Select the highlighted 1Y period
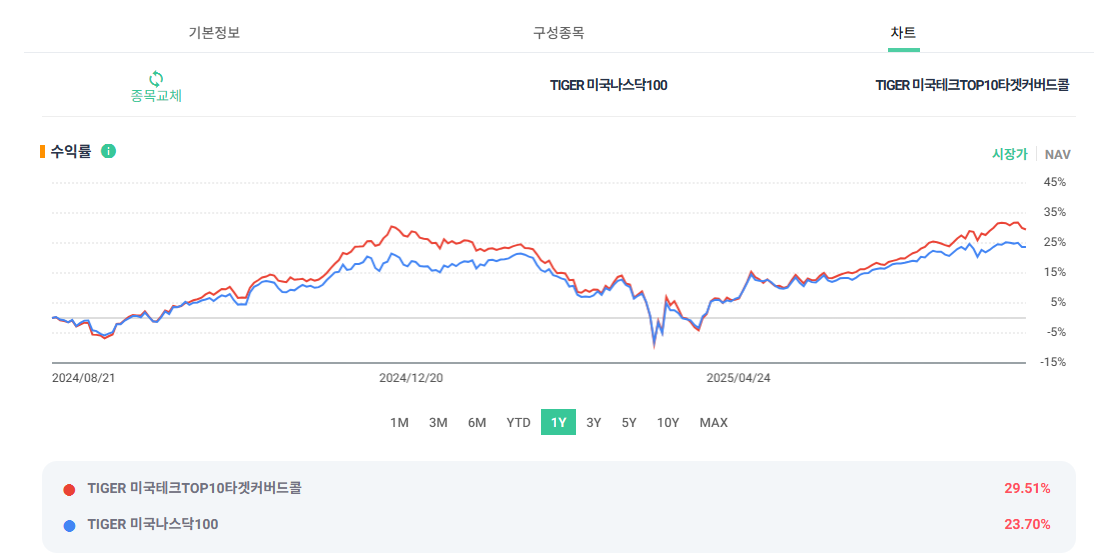The width and height of the screenshot is (1094, 555). click(558, 422)
